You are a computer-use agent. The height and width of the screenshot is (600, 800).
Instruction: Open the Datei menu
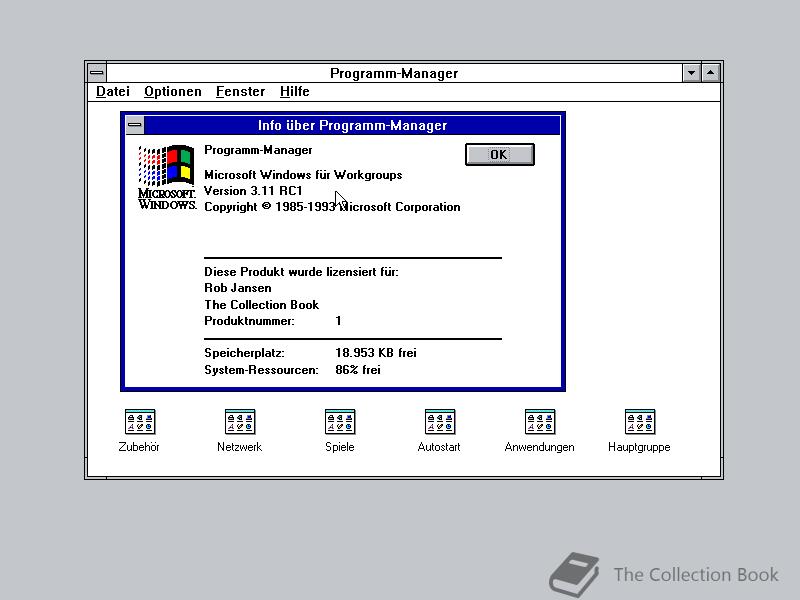point(113,92)
